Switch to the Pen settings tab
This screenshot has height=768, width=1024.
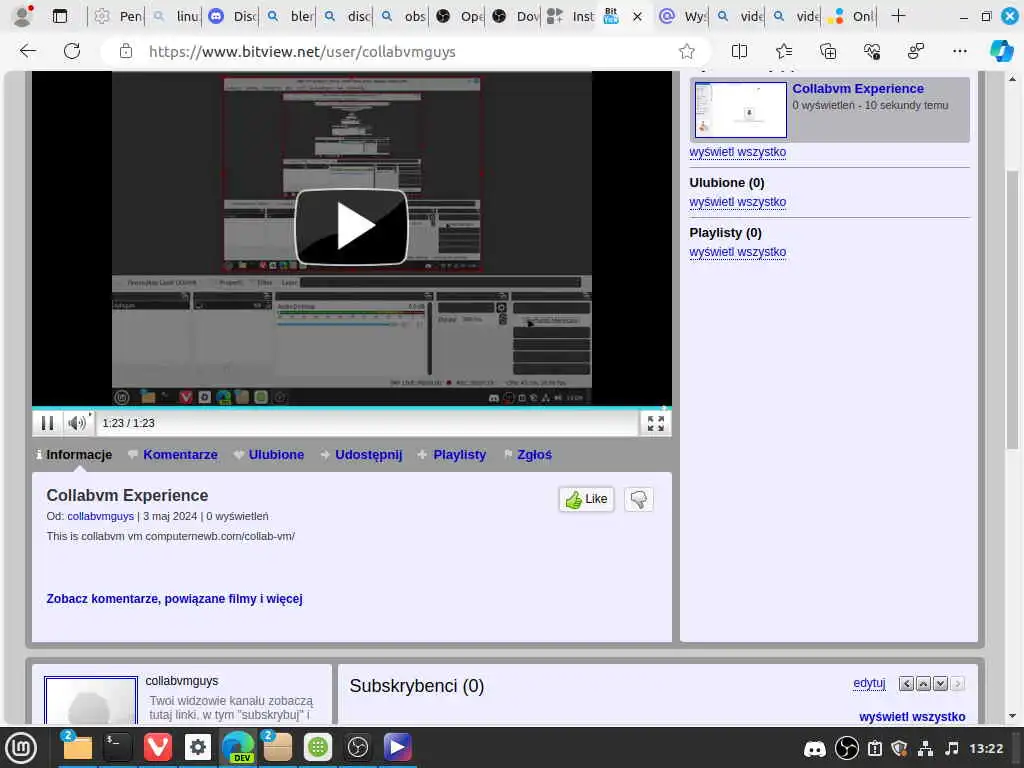point(118,16)
